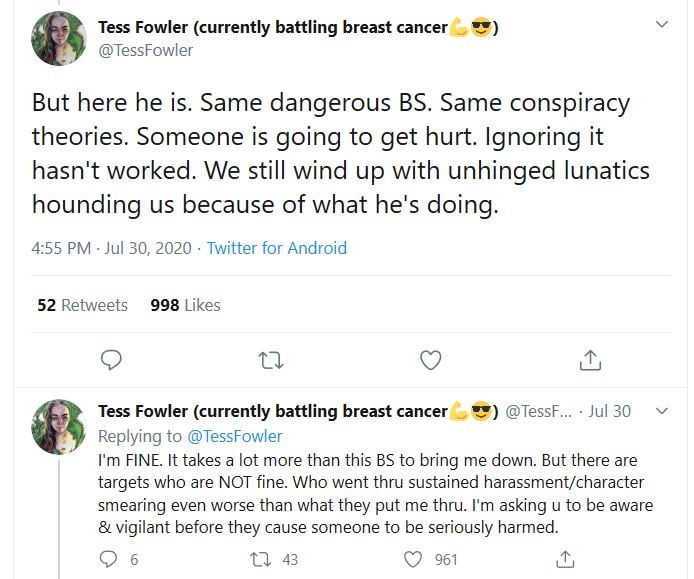Screen dimensions: 694x579
Task: Like the reply tweet with 961 likes
Action: pyautogui.click(x=413, y=559)
